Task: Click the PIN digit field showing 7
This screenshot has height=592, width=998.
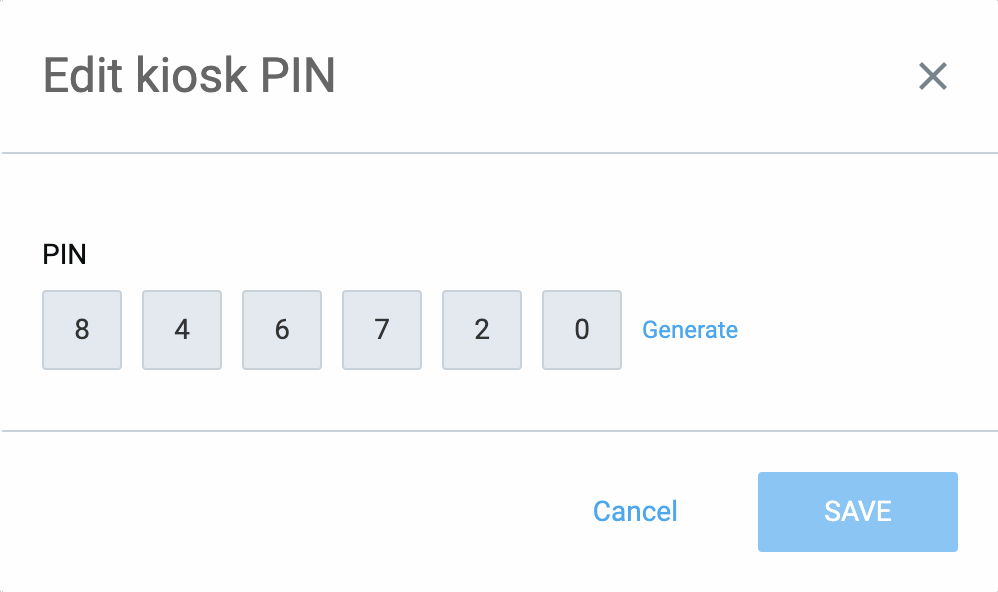Action: coord(382,330)
